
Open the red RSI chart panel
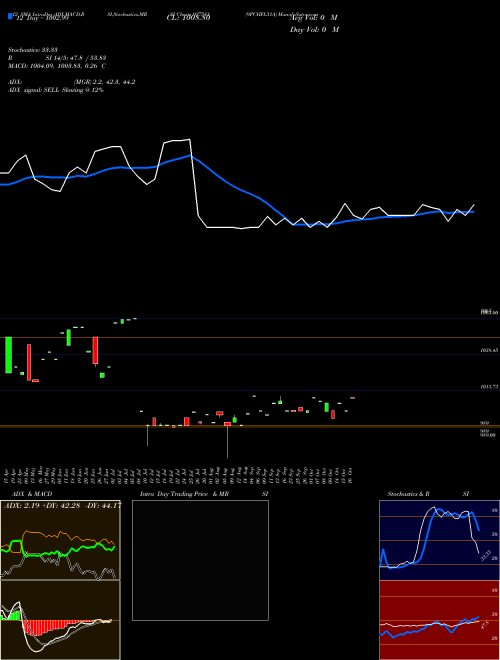click(x=439, y=620)
